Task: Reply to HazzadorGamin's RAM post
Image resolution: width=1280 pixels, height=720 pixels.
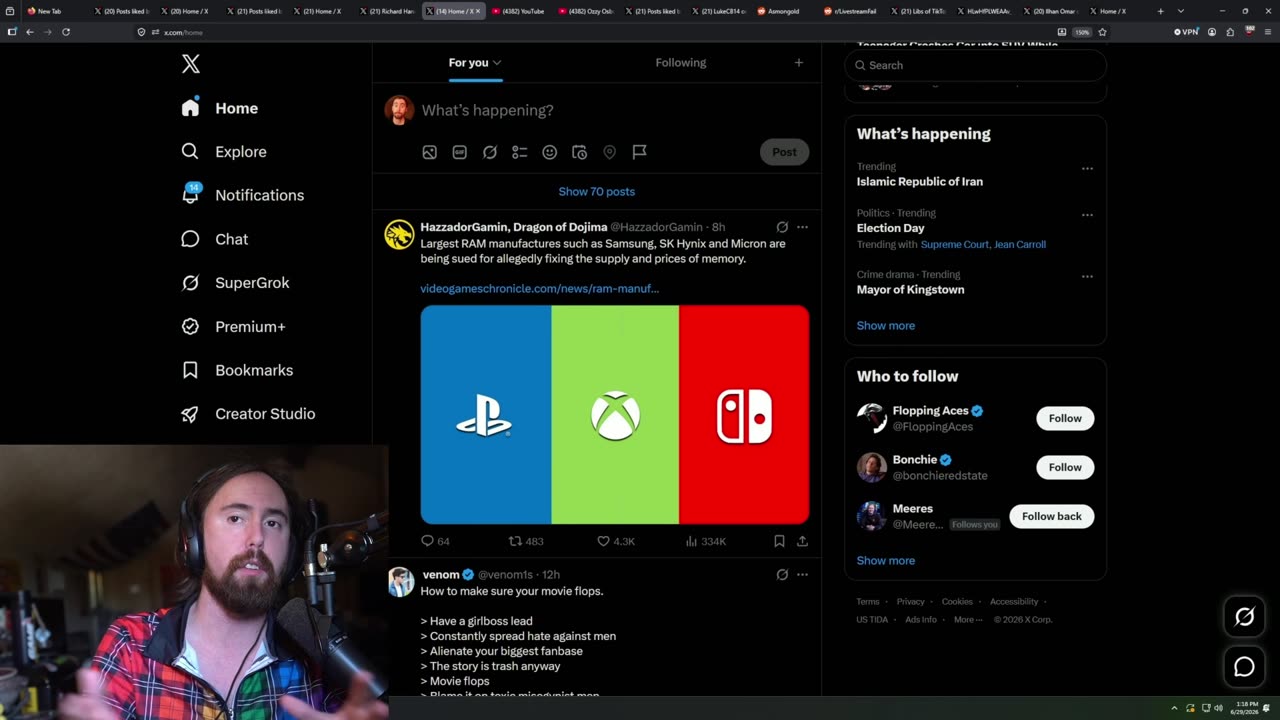Action: pos(435,541)
